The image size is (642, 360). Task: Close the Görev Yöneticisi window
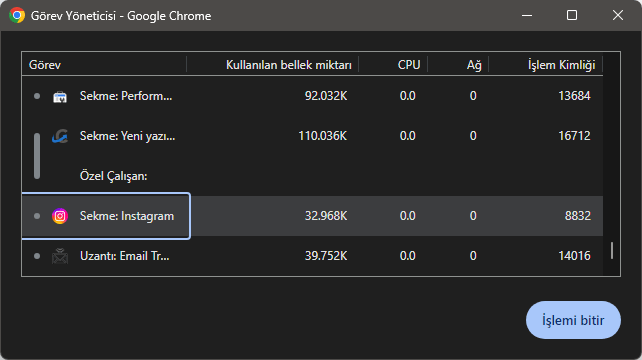[x=618, y=16]
